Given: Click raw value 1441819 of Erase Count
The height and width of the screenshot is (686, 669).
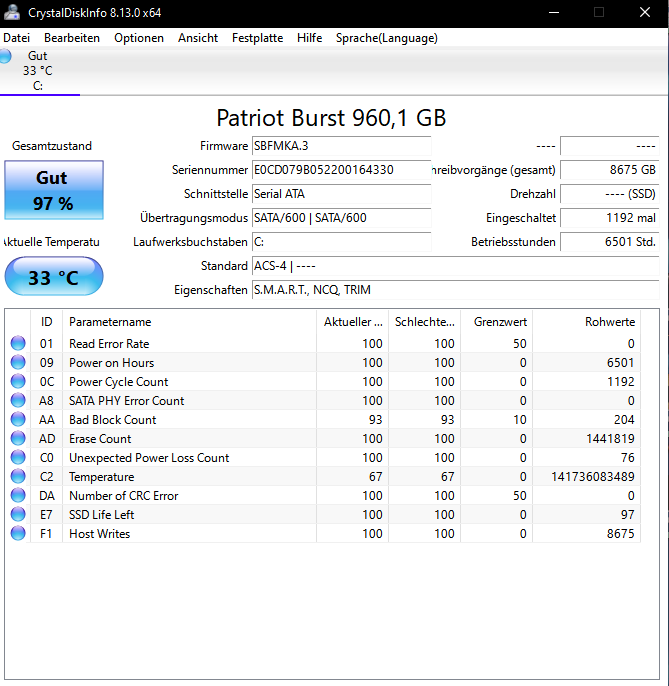Looking at the screenshot, I should tap(610, 439).
